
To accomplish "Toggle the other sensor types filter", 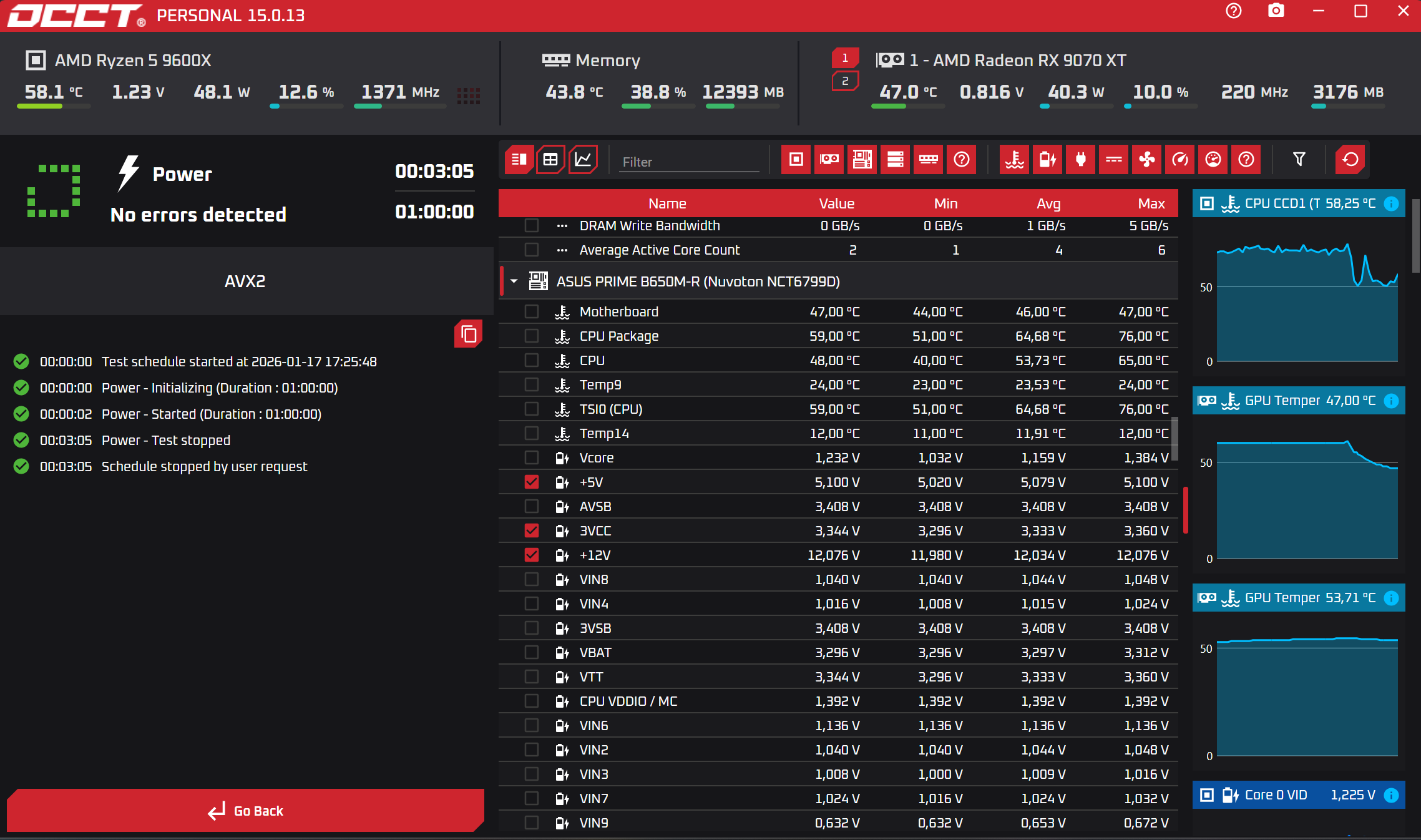I will (x=1246, y=160).
